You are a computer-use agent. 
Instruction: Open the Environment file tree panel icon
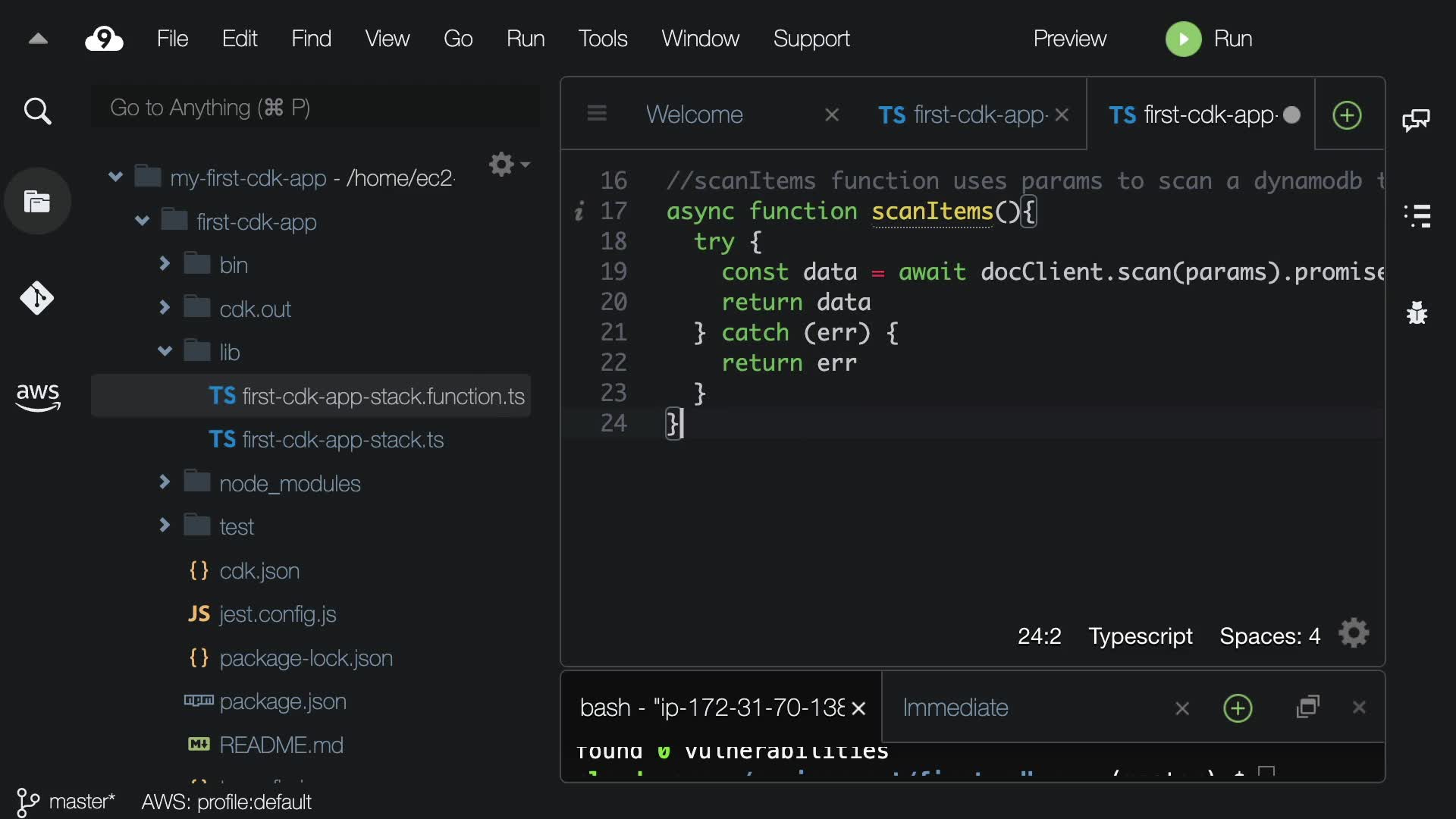[37, 202]
